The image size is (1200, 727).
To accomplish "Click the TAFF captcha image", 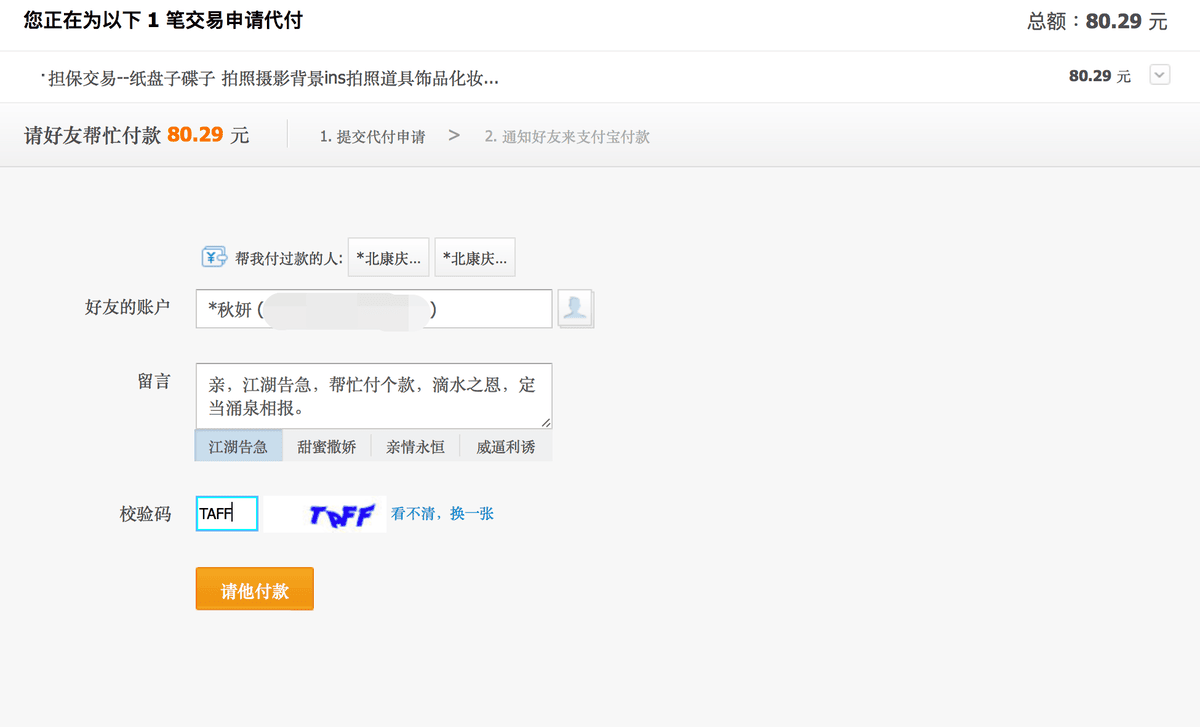I will (325, 514).
